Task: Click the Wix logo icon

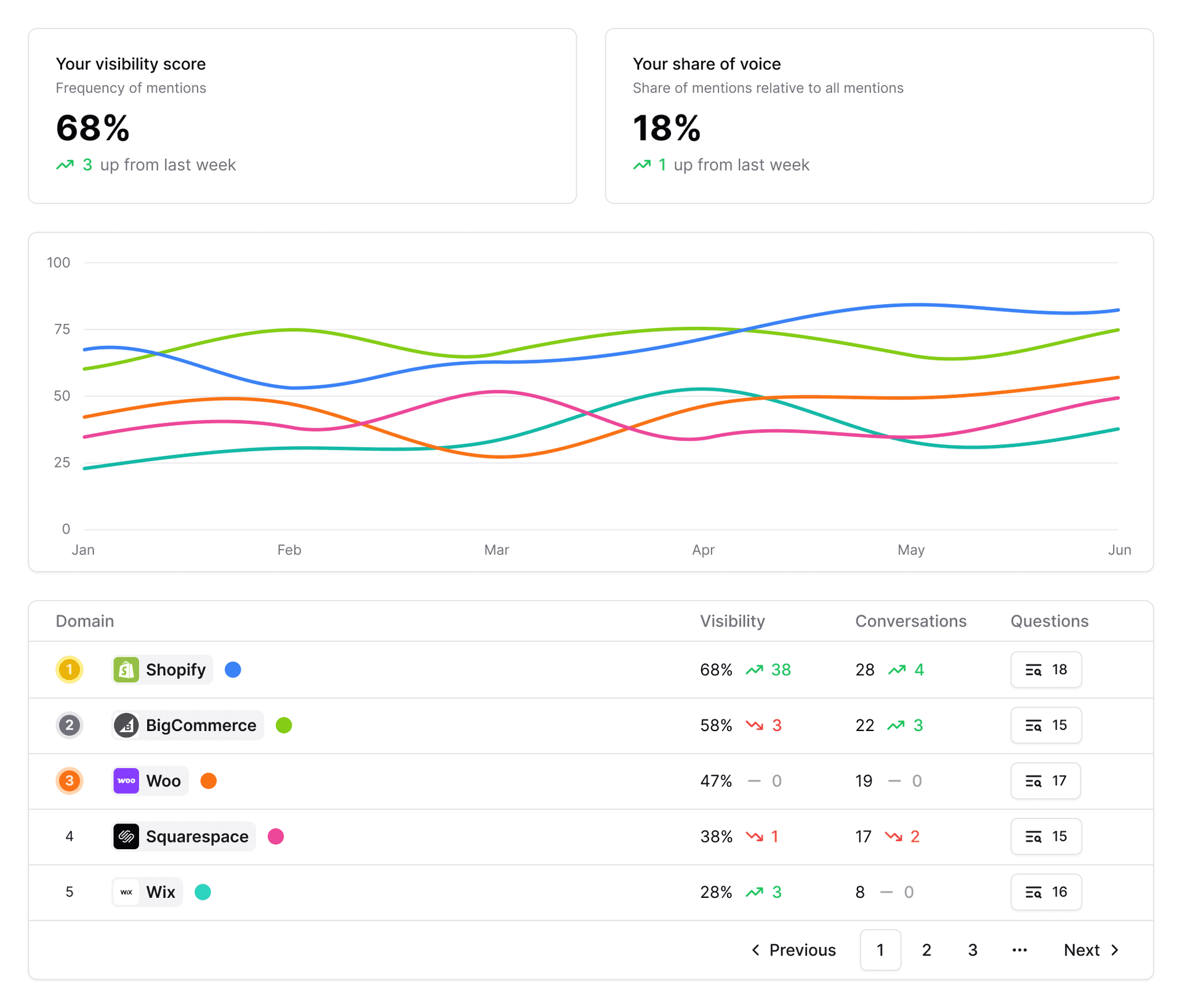Action: pos(126,891)
